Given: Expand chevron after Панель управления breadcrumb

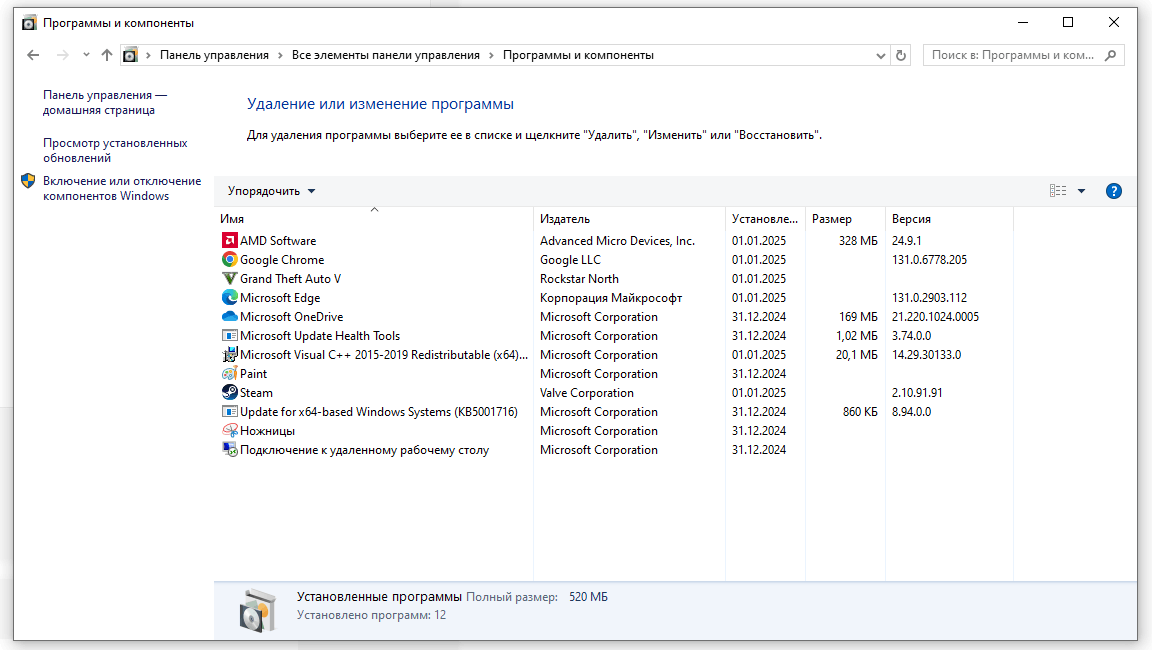Looking at the screenshot, I should click(280, 55).
